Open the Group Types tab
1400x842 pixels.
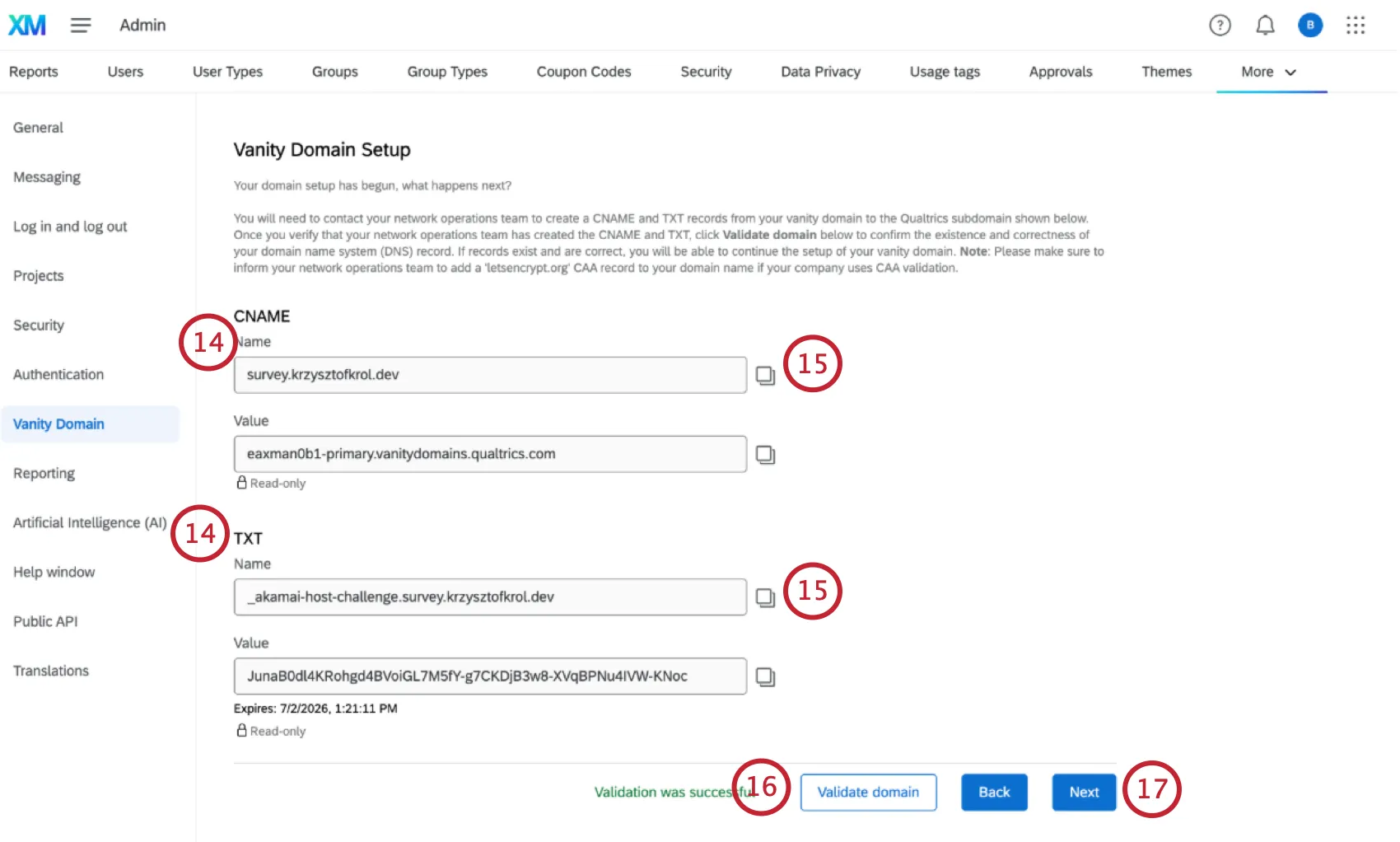[447, 72]
